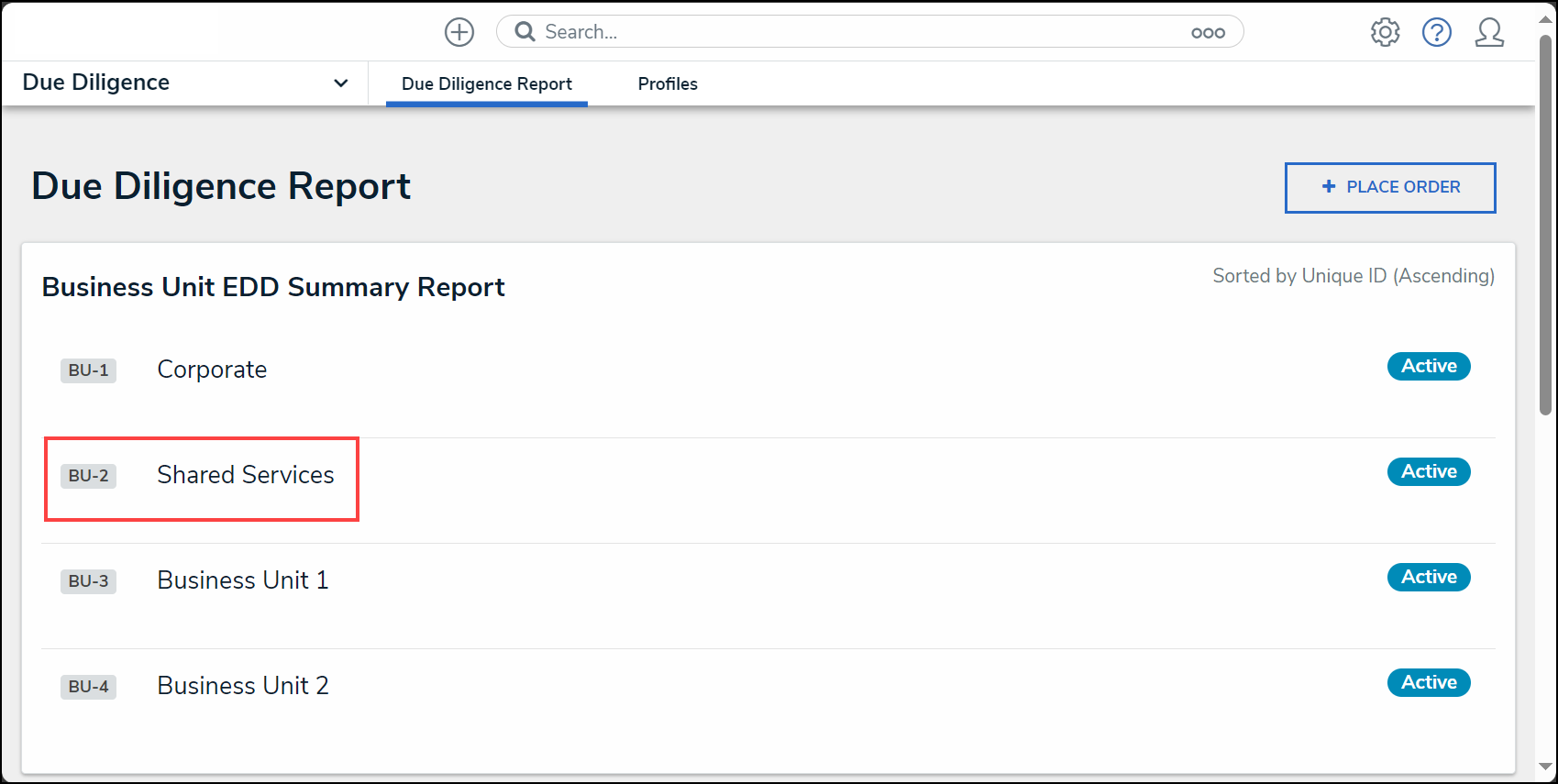Click the PLACE ORDER button
Screen dimensions: 1558x784
point(1390,187)
